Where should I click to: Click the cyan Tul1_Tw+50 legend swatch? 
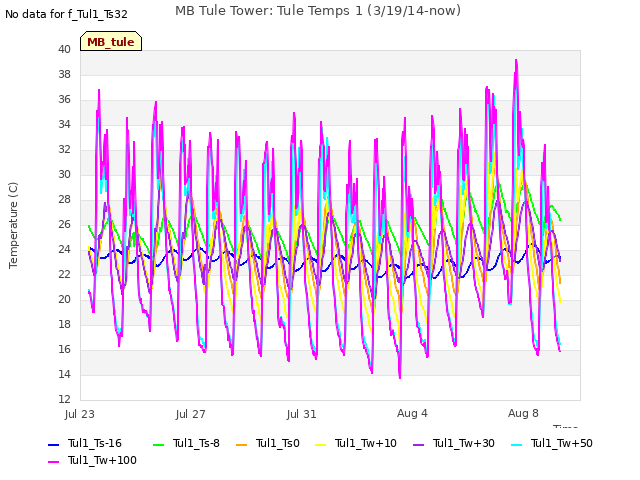coord(517,444)
